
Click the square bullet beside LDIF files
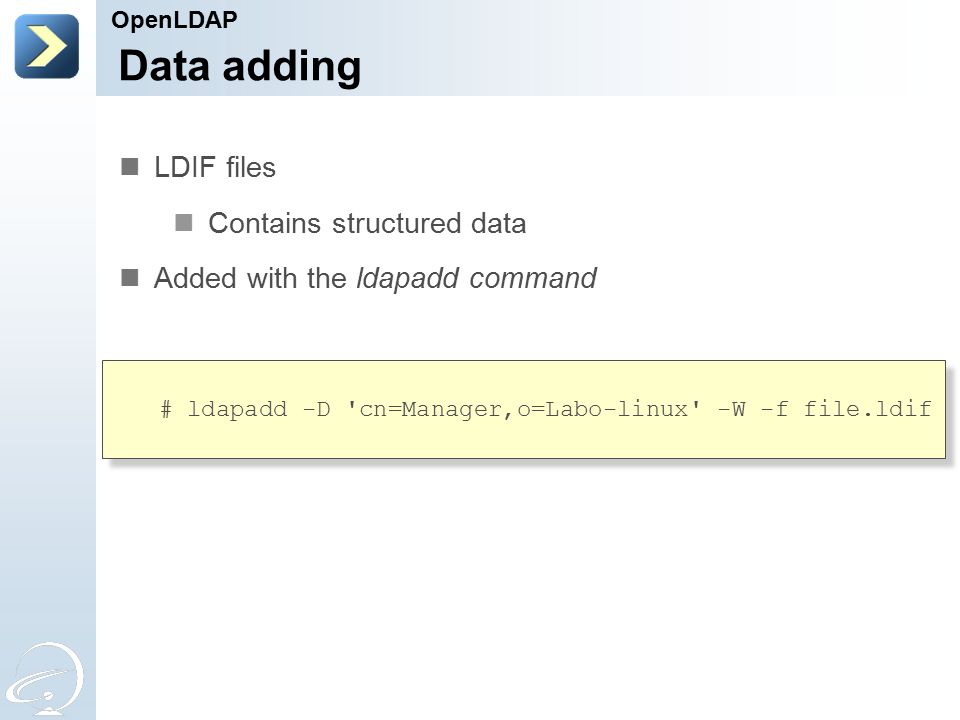(130, 167)
